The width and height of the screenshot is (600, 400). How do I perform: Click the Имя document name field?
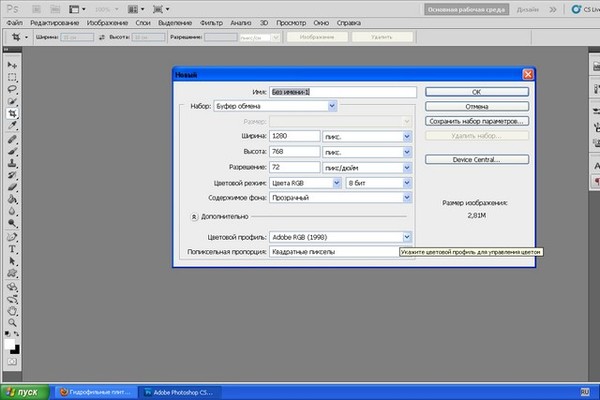coord(341,91)
